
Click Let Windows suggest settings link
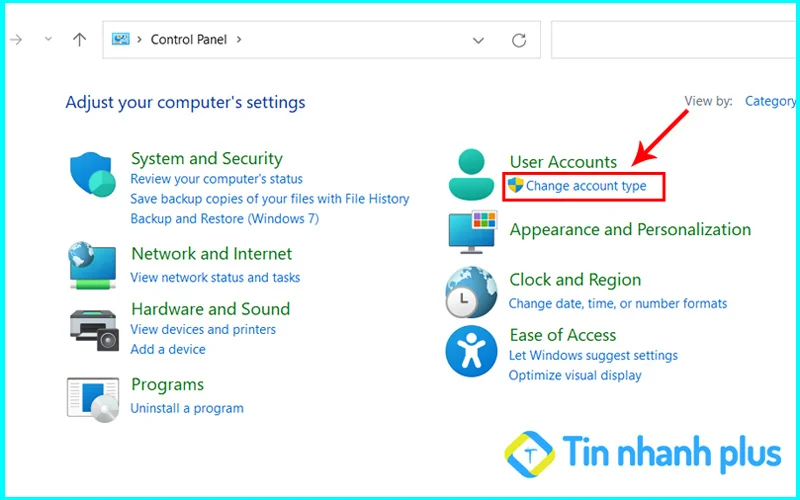(593, 355)
